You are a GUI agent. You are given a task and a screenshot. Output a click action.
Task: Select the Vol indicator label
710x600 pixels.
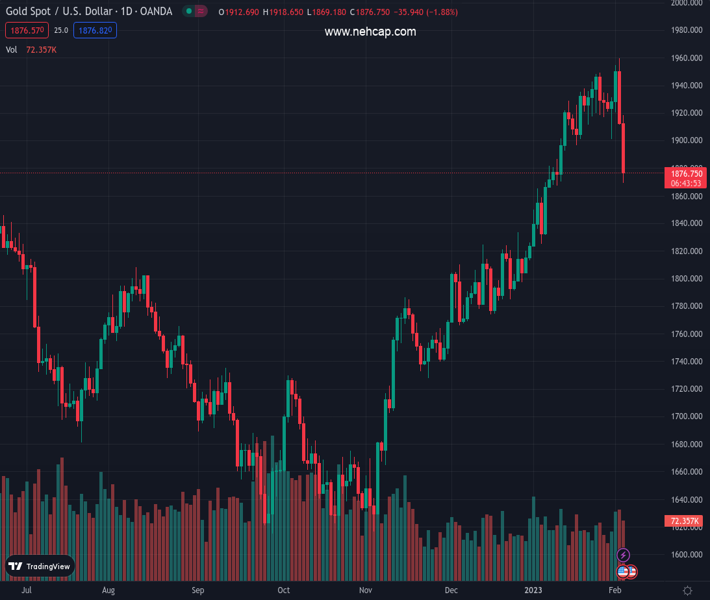pyautogui.click(x=12, y=49)
